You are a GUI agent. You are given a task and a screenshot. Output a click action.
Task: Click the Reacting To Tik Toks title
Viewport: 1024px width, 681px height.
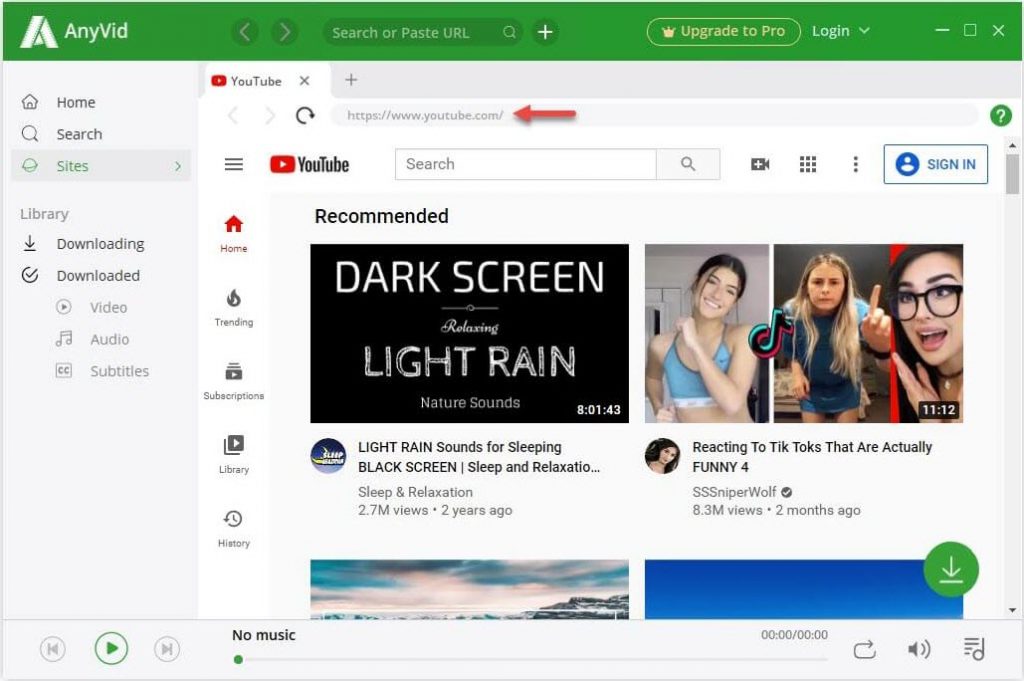[x=812, y=457]
